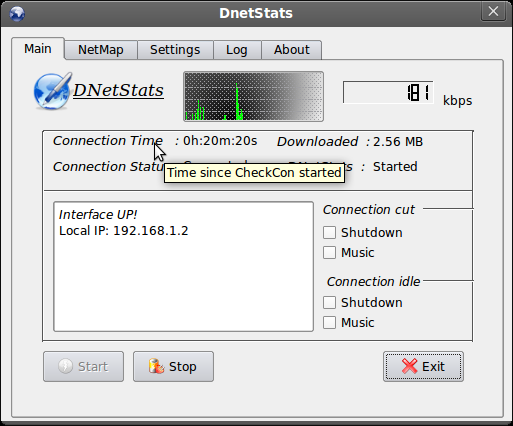Select the Main tab
513x426 pixels.
pyautogui.click(x=38, y=49)
